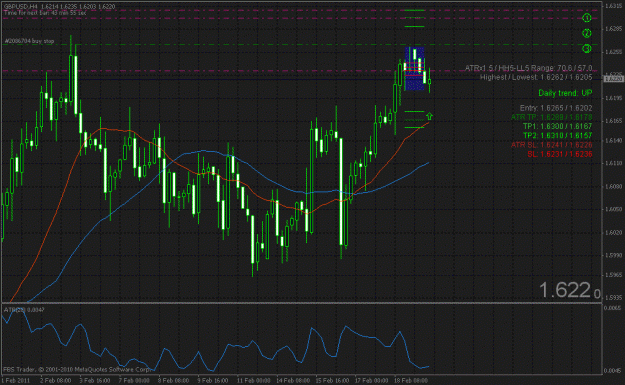Click the '3 Feb 16:00' time axis label

pos(95,381)
